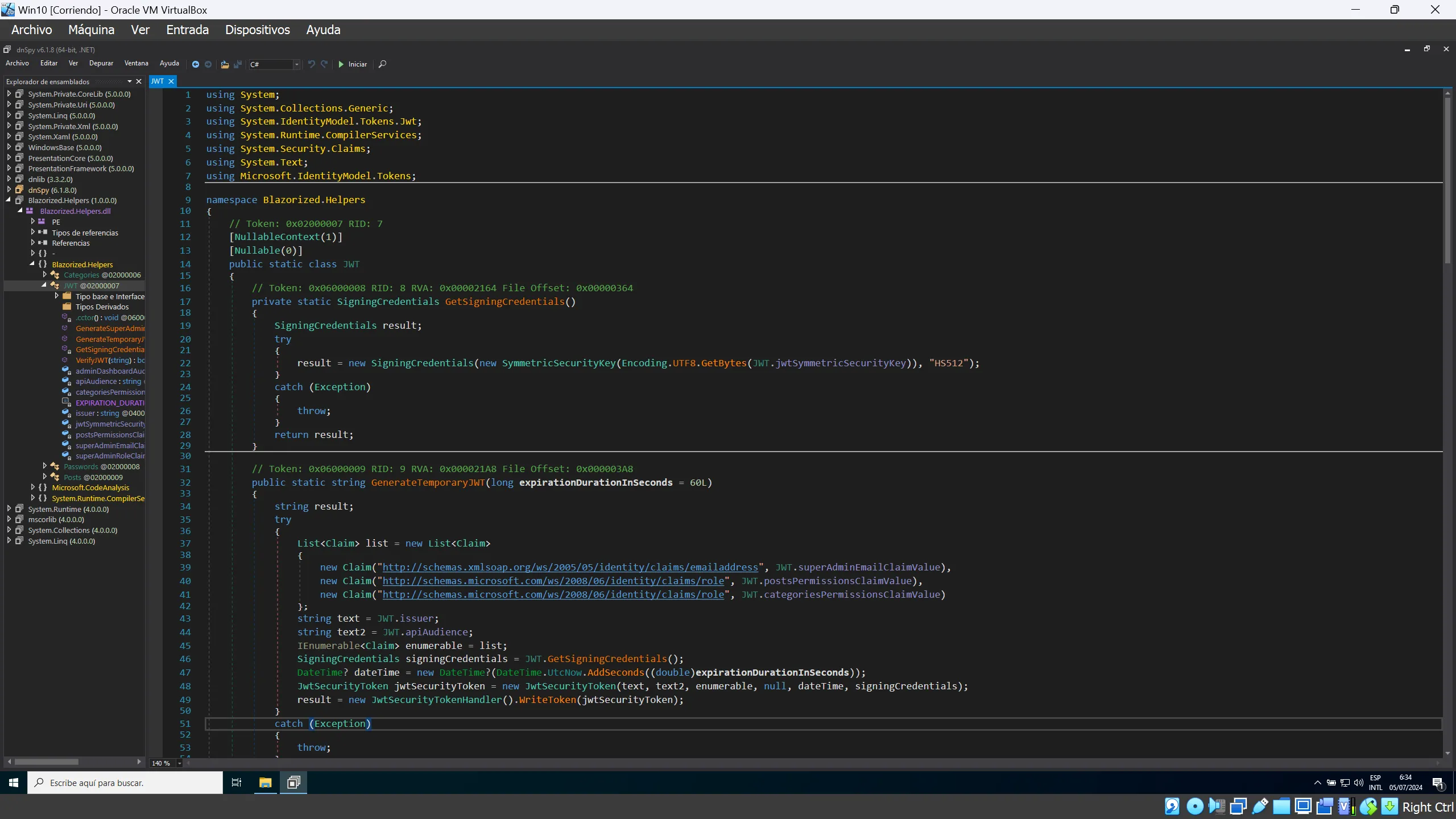Close the JWT tab

[x=171, y=81]
